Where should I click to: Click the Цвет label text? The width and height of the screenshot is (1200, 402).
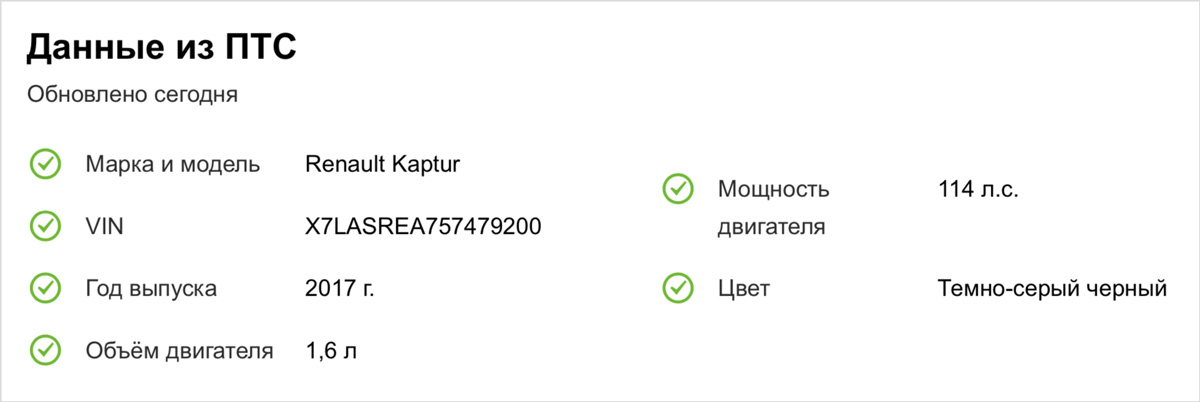click(x=744, y=289)
